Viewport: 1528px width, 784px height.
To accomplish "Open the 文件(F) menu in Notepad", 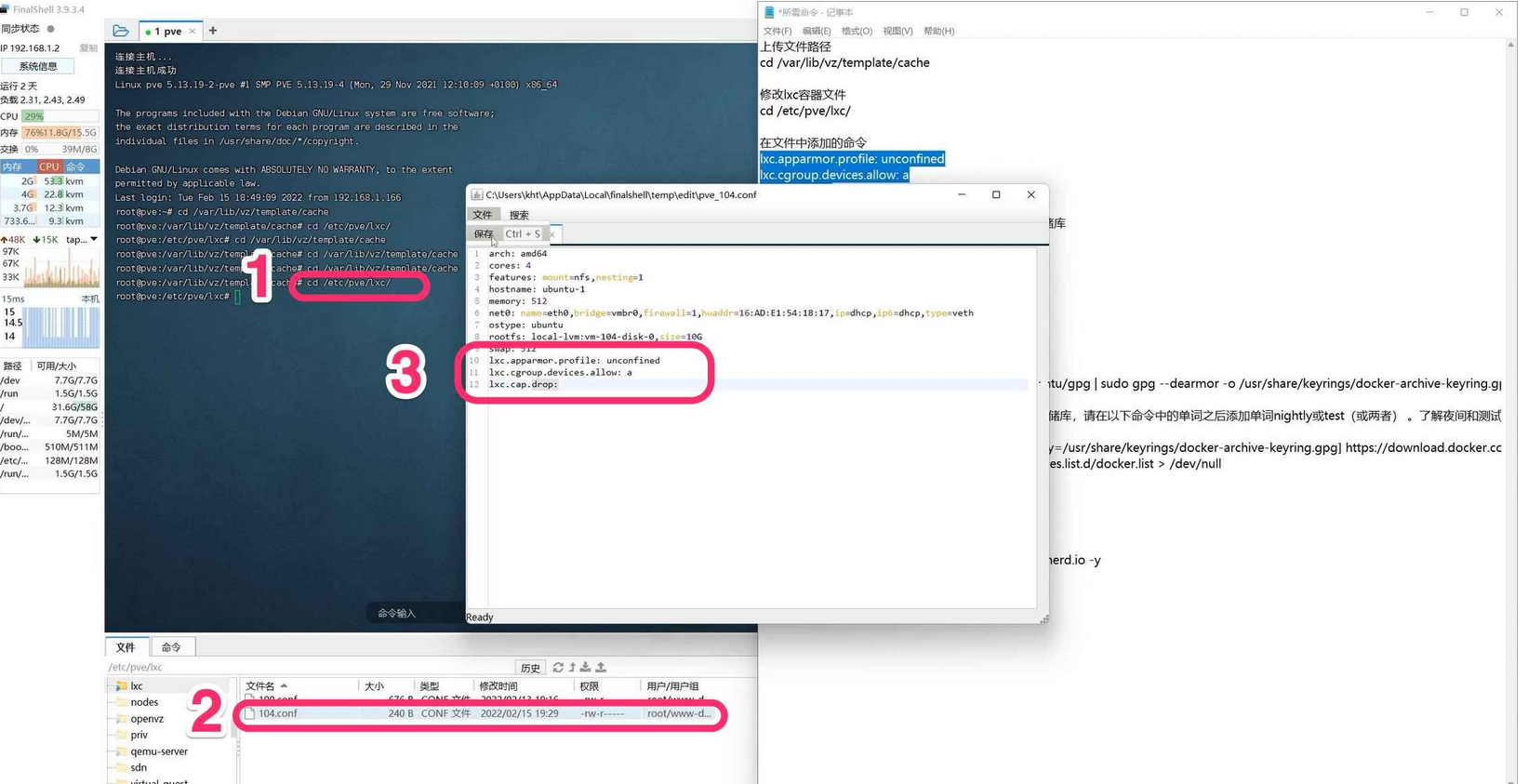I will click(777, 31).
